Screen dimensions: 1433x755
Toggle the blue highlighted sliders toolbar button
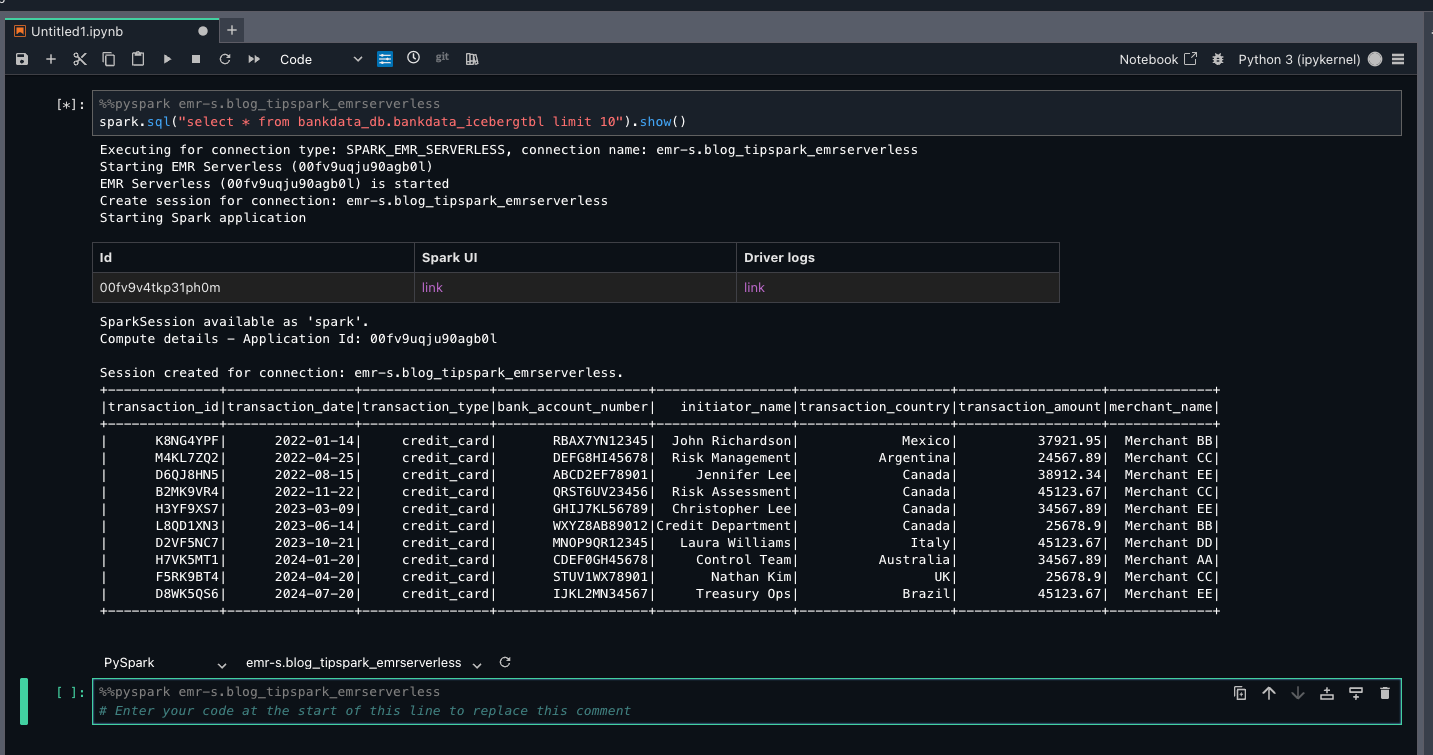(385, 59)
